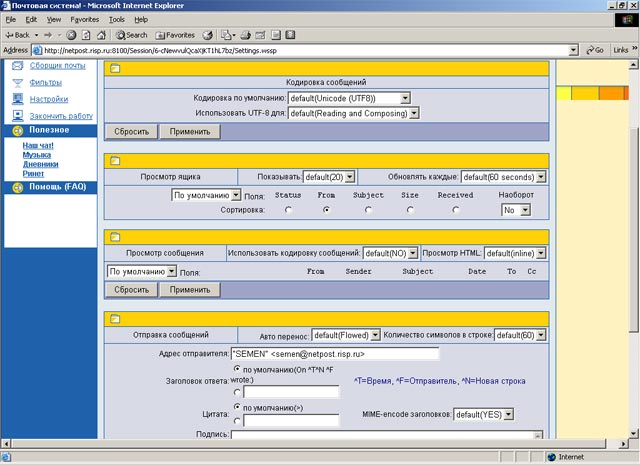Open the Help menu

(x=141, y=20)
